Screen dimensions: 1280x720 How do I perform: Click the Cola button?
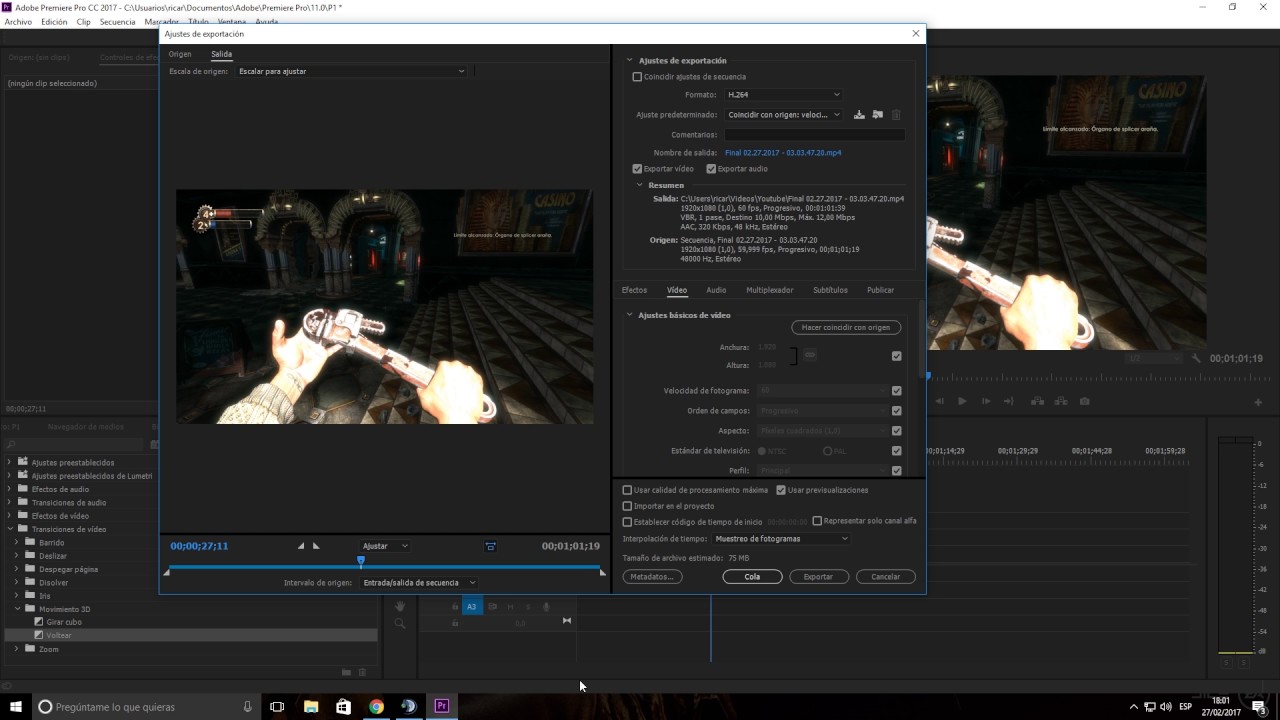(x=752, y=577)
